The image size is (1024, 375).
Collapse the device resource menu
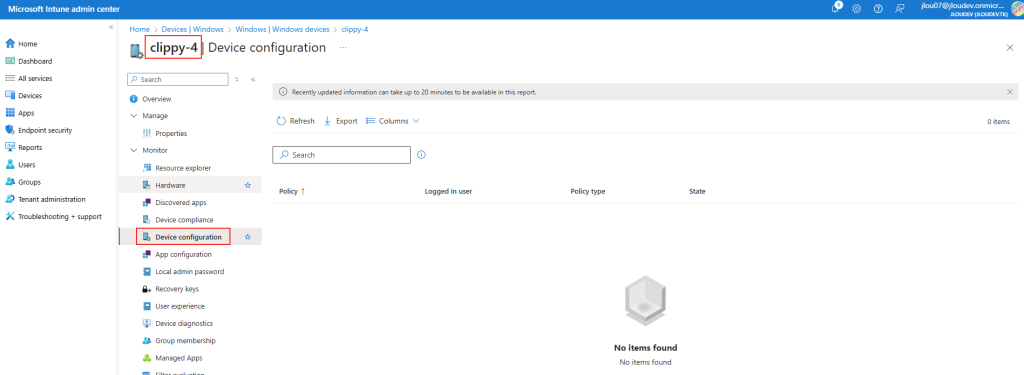pos(253,79)
